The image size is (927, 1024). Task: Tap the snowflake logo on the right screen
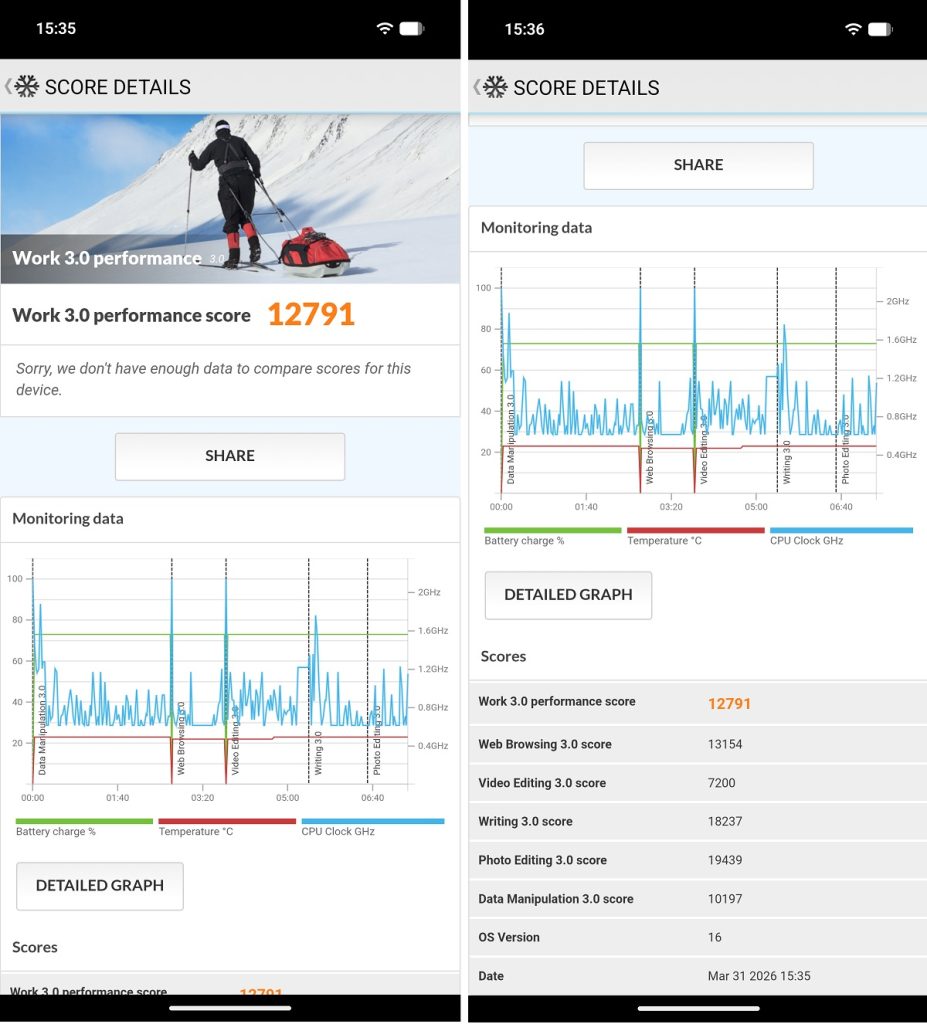click(x=496, y=87)
